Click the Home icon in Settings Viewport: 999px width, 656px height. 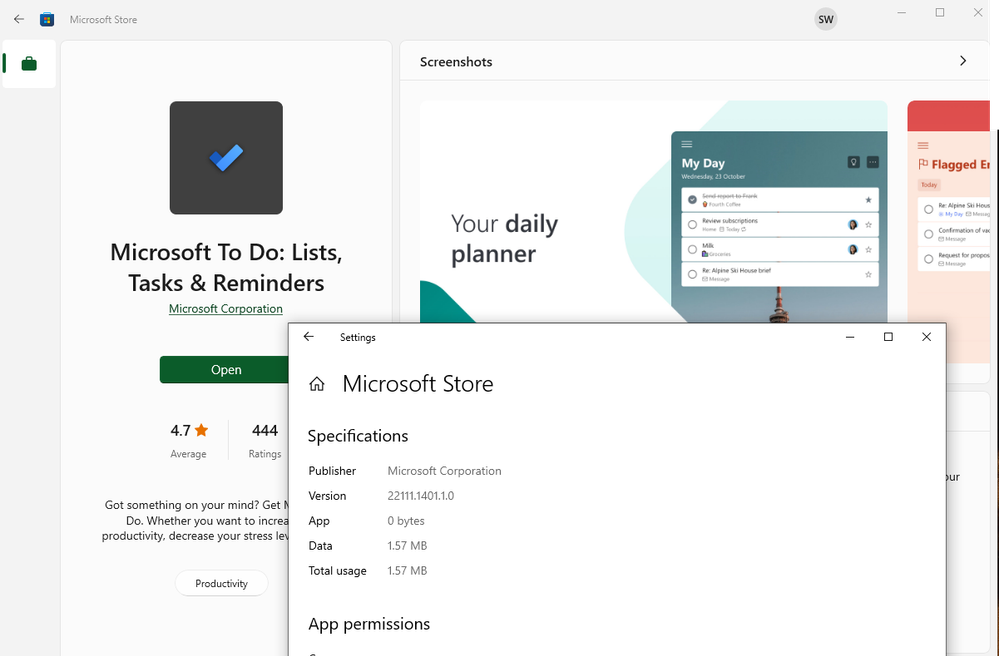[x=317, y=384]
